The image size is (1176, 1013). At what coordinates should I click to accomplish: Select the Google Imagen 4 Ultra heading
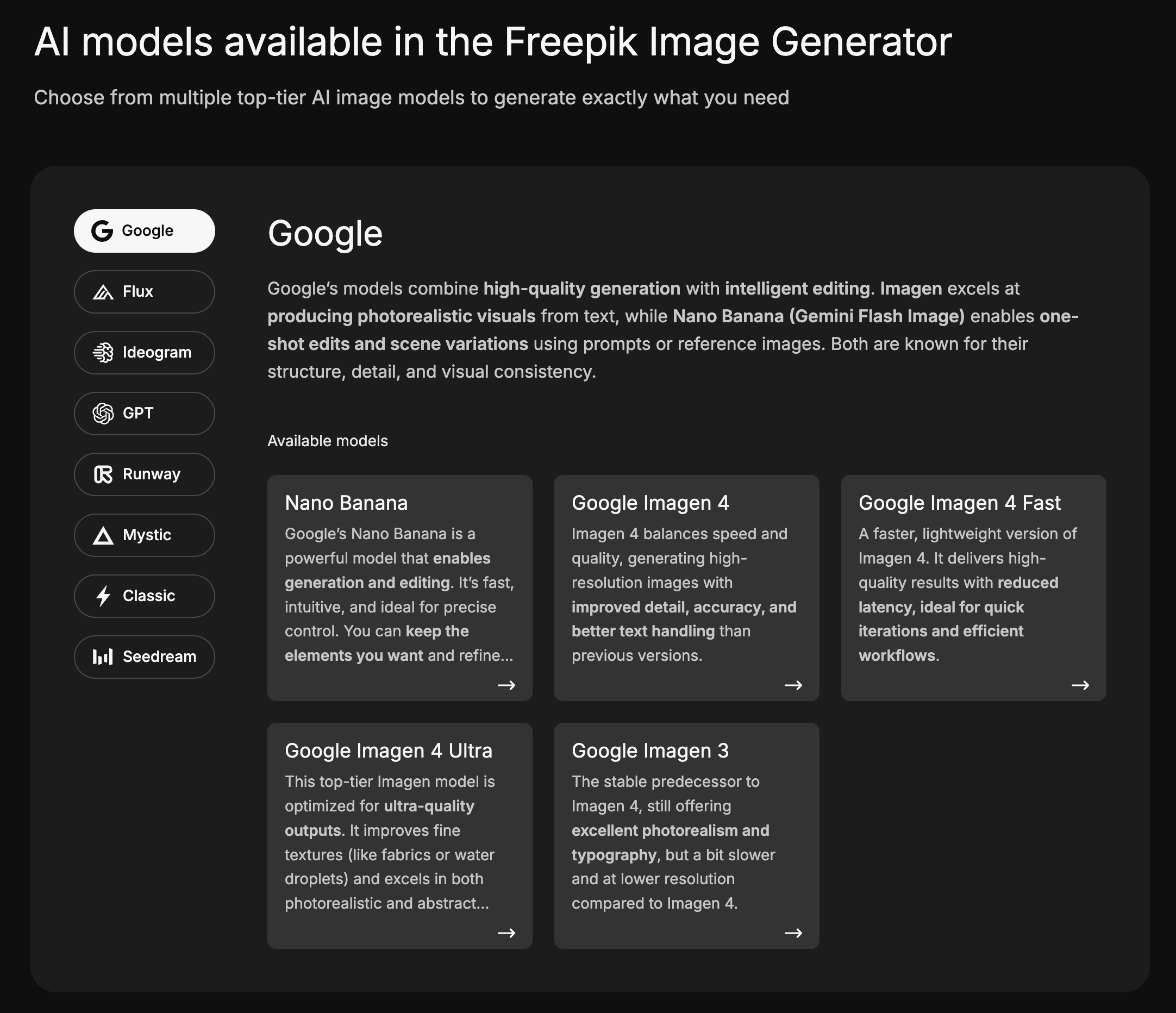(388, 751)
